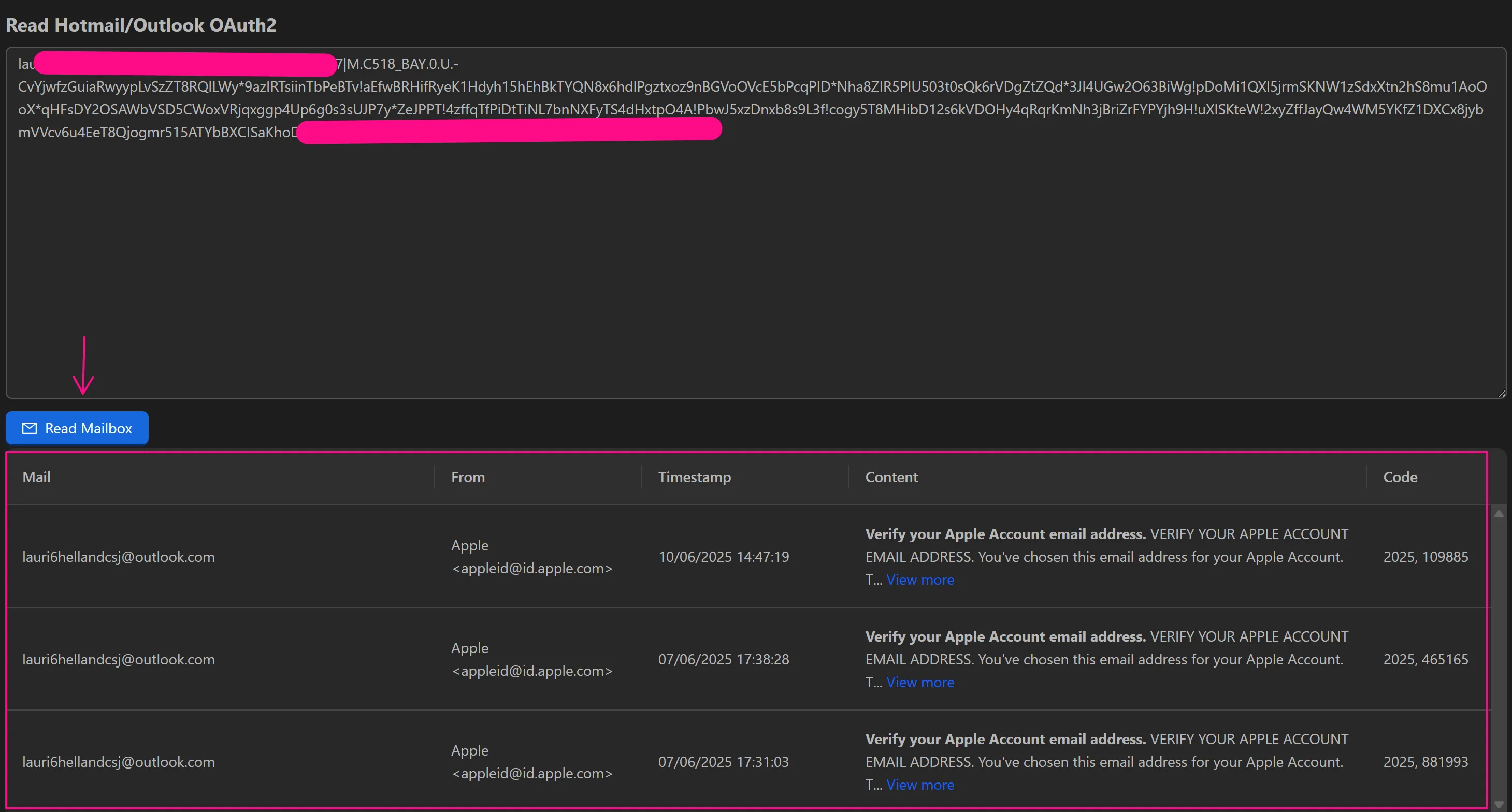Click timestamp 10/06/2025 14:47:19

tap(723, 556)
